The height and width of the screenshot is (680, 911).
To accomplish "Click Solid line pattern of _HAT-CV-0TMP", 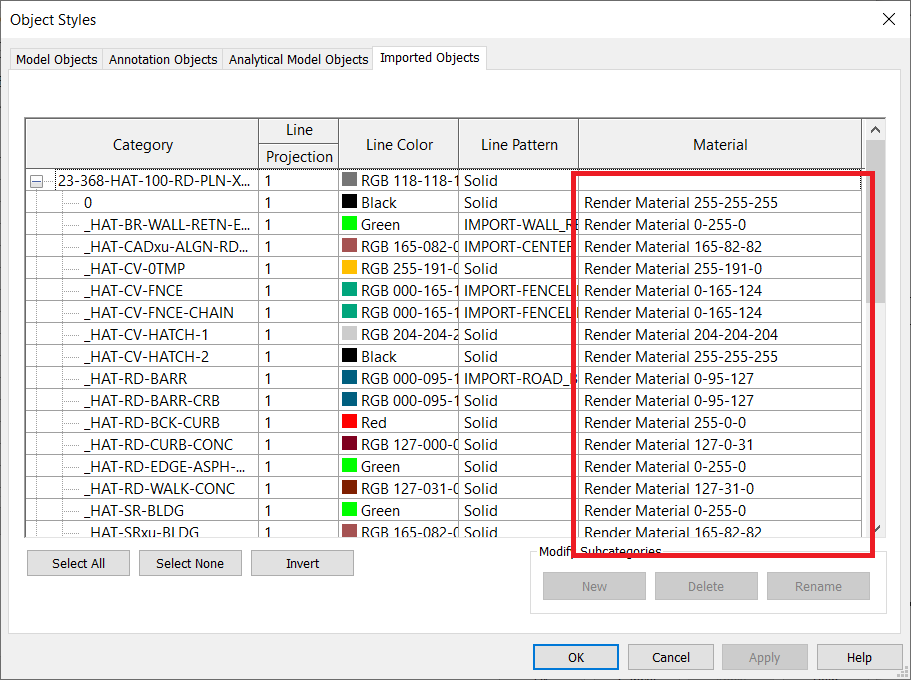I will click(519, 269).
